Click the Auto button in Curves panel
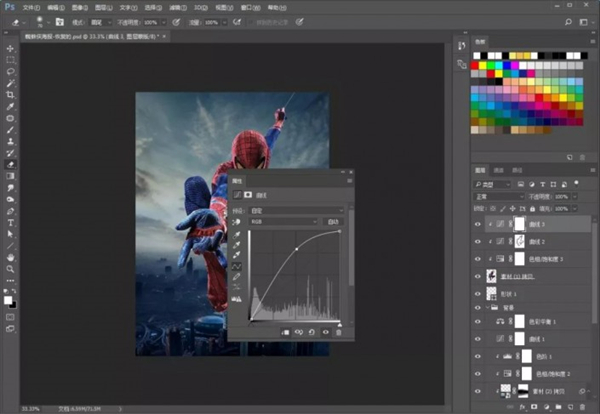The image size is (600, 414). point(334,221)
